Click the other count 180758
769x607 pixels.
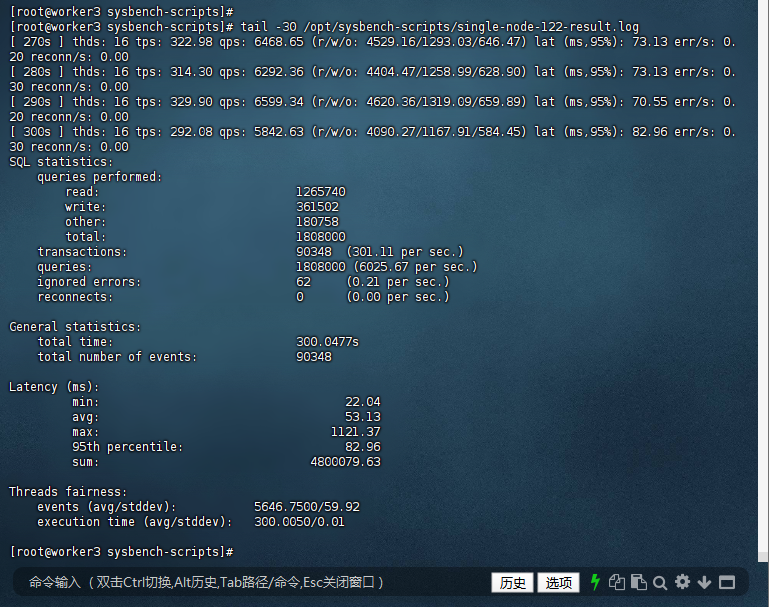point(317,222)
